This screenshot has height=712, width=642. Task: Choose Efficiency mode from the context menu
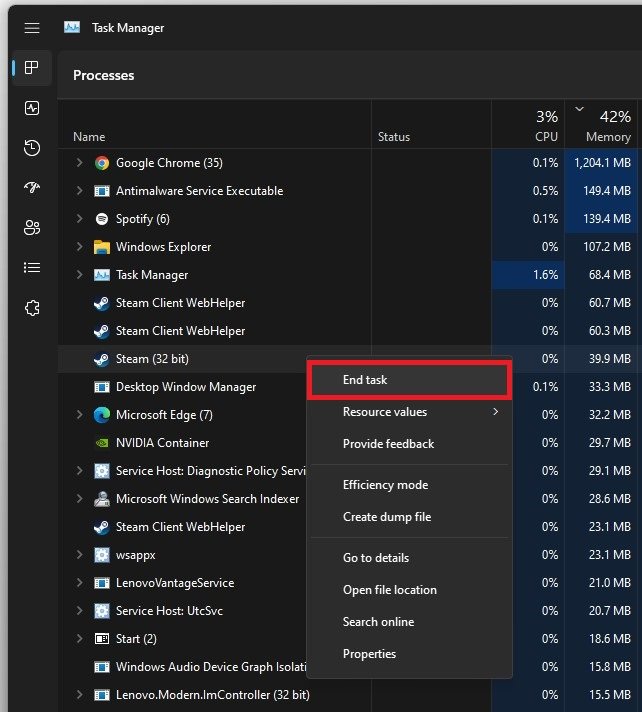click(385, 485)
